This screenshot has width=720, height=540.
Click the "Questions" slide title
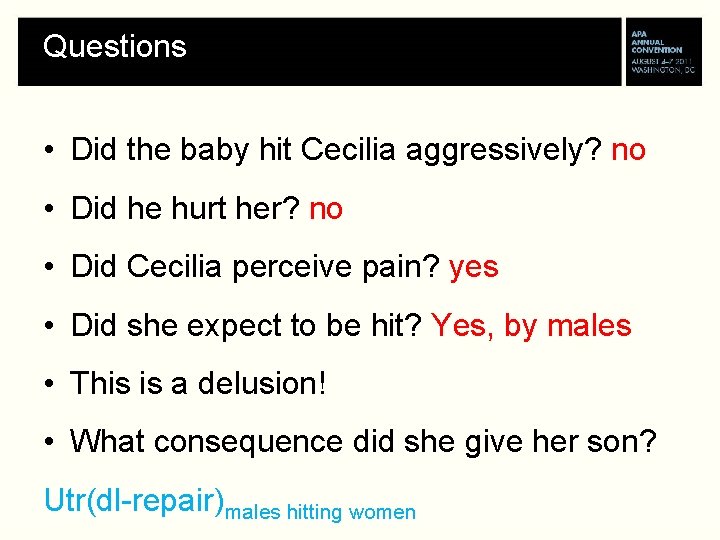click(x=114, y=47)
